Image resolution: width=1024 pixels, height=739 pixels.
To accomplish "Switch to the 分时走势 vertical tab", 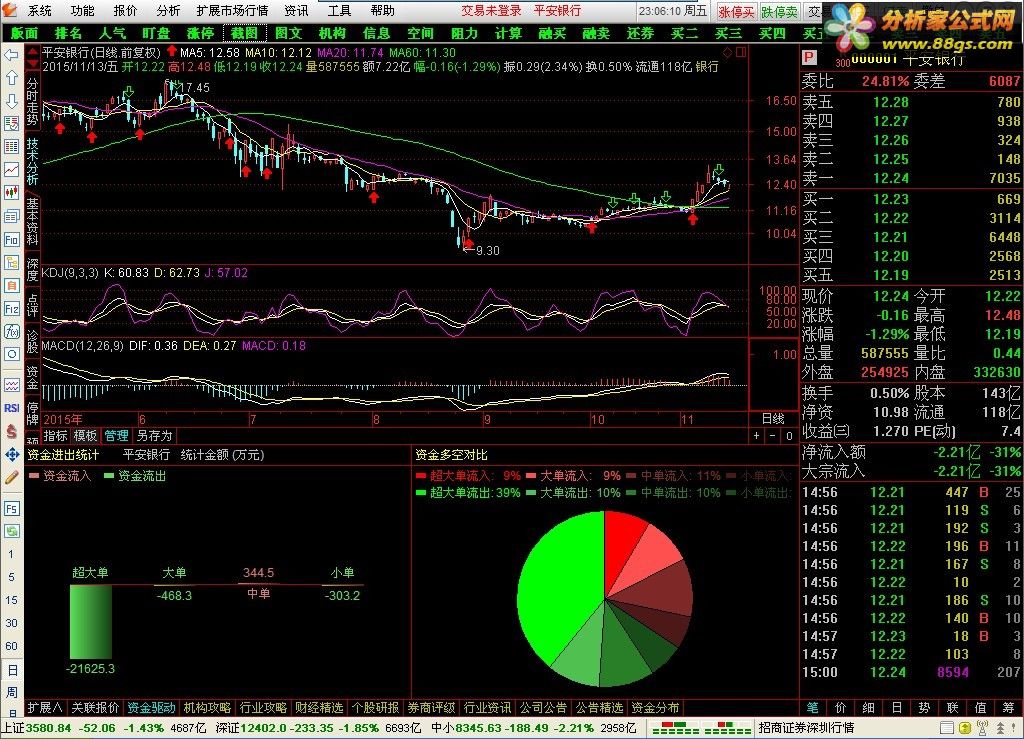I will (x=33, y=102).
